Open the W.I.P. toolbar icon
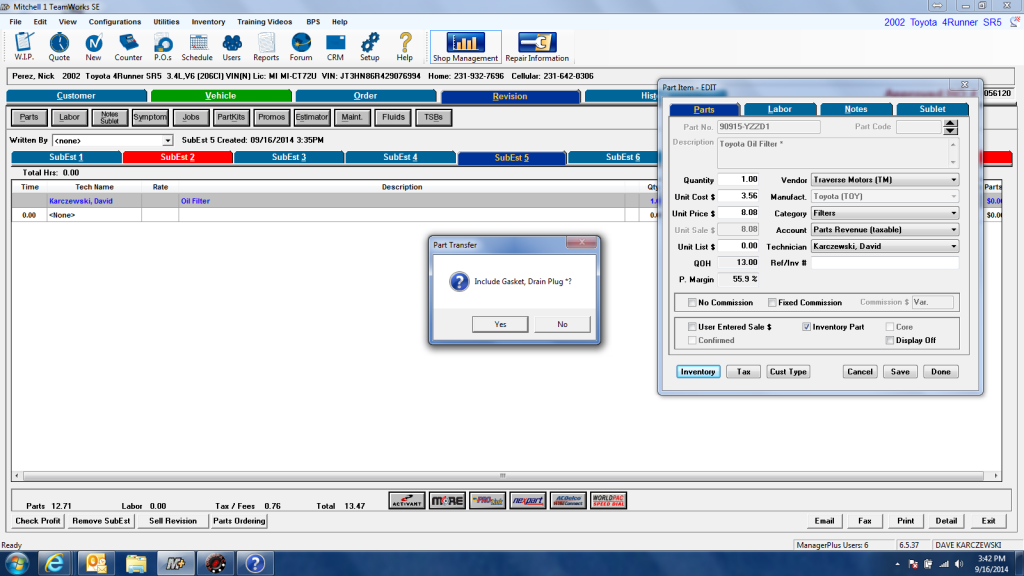 click(24, 46)
